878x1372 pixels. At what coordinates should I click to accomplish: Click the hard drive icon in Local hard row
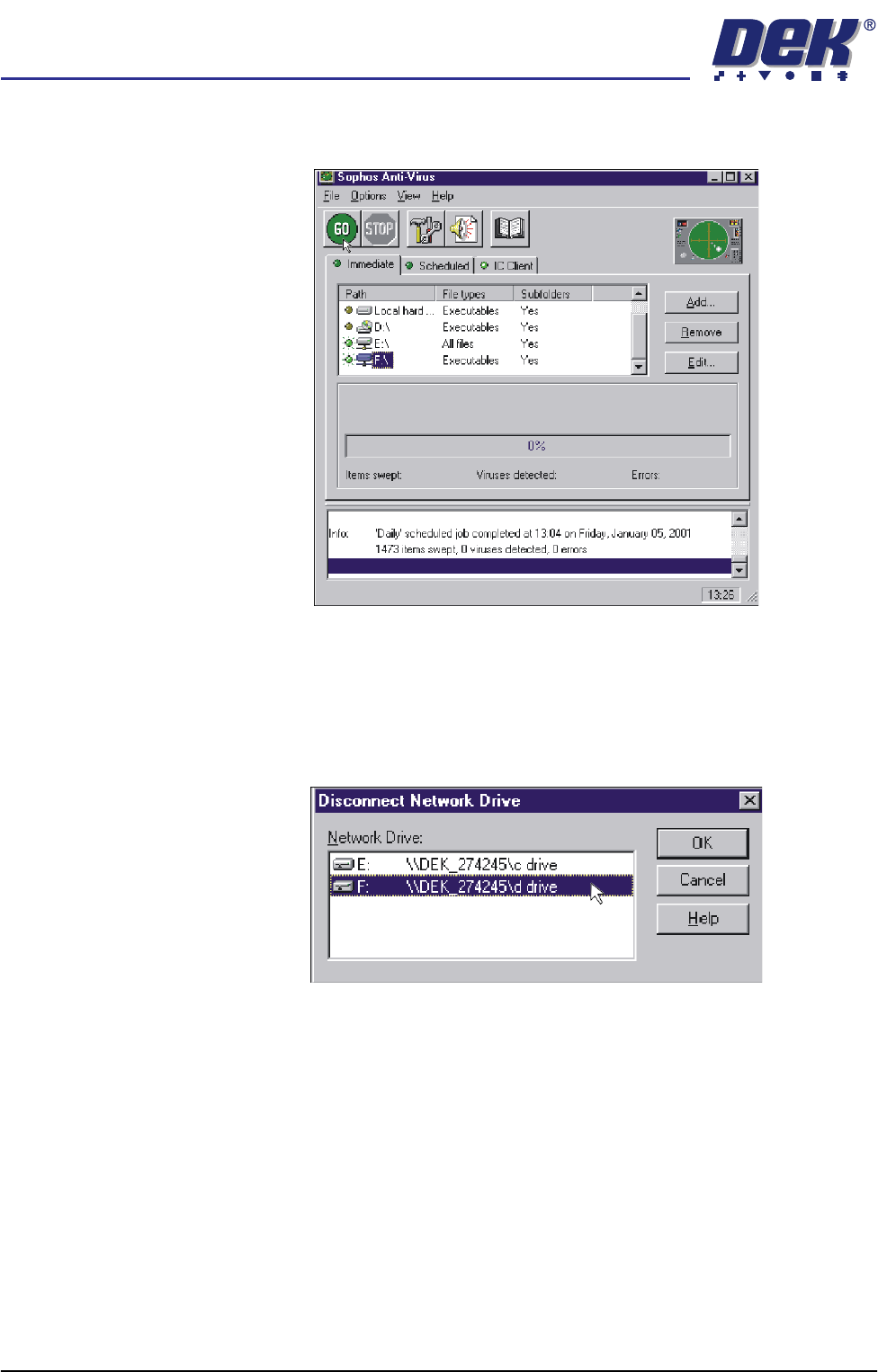coord(364,310)
